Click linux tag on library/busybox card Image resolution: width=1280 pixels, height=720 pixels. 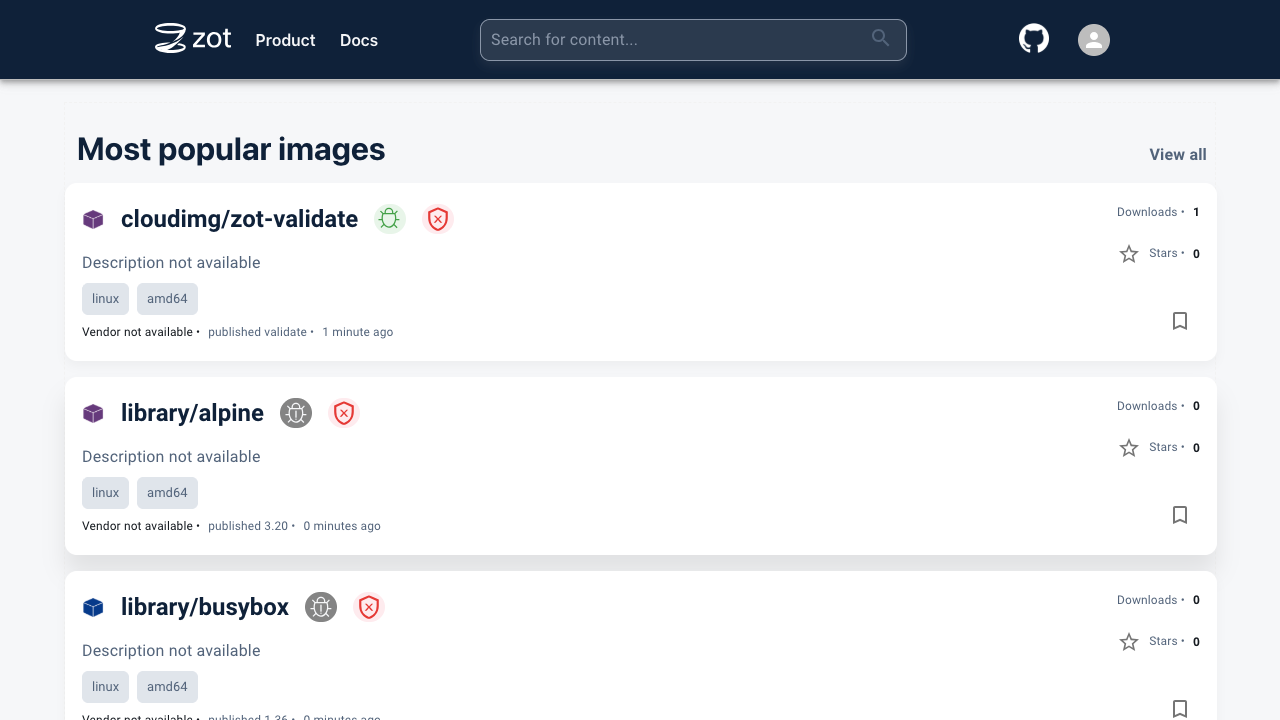click(105, 687)
